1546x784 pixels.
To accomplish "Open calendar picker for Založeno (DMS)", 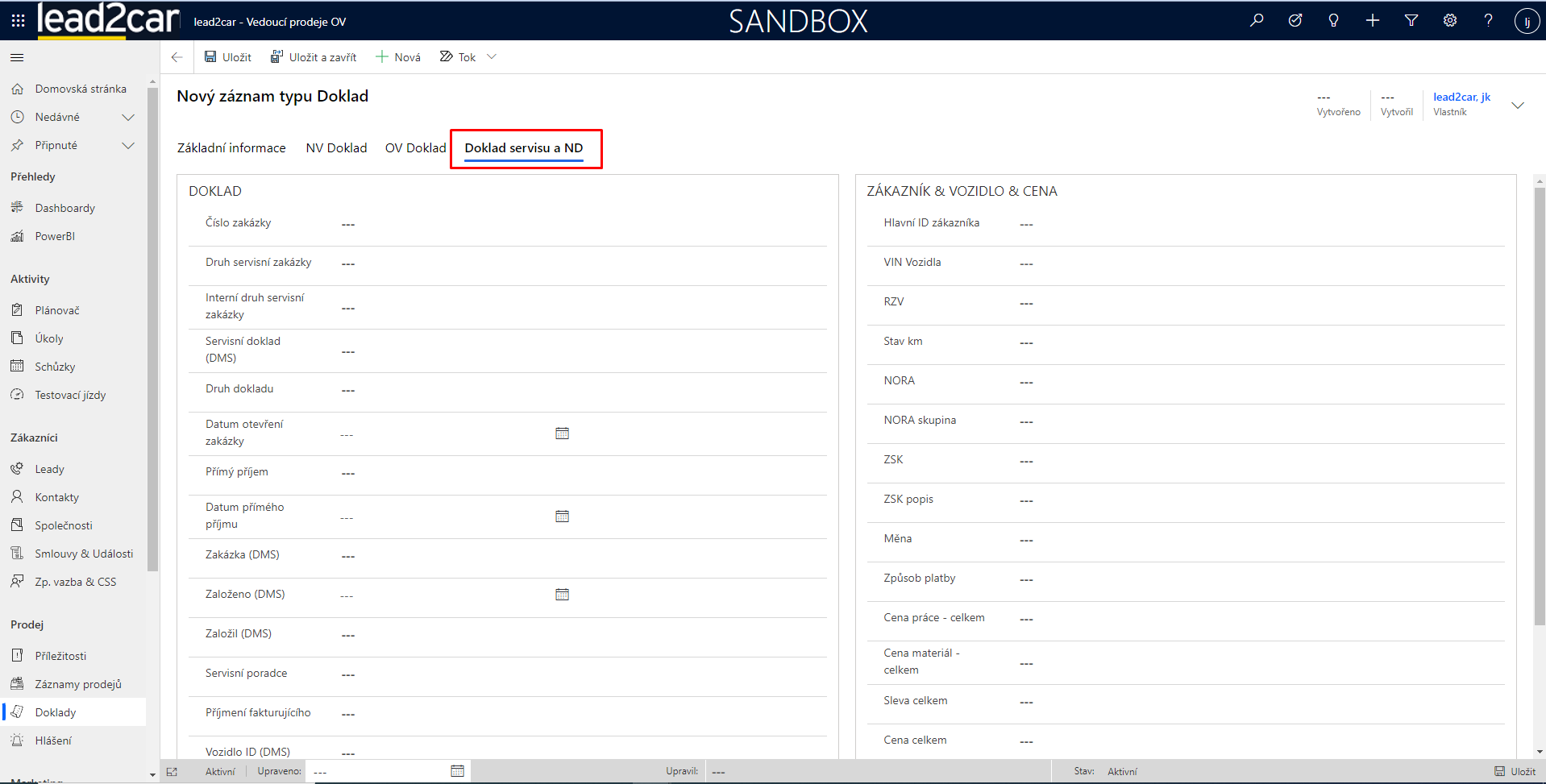I will click(x=563, y=595).
